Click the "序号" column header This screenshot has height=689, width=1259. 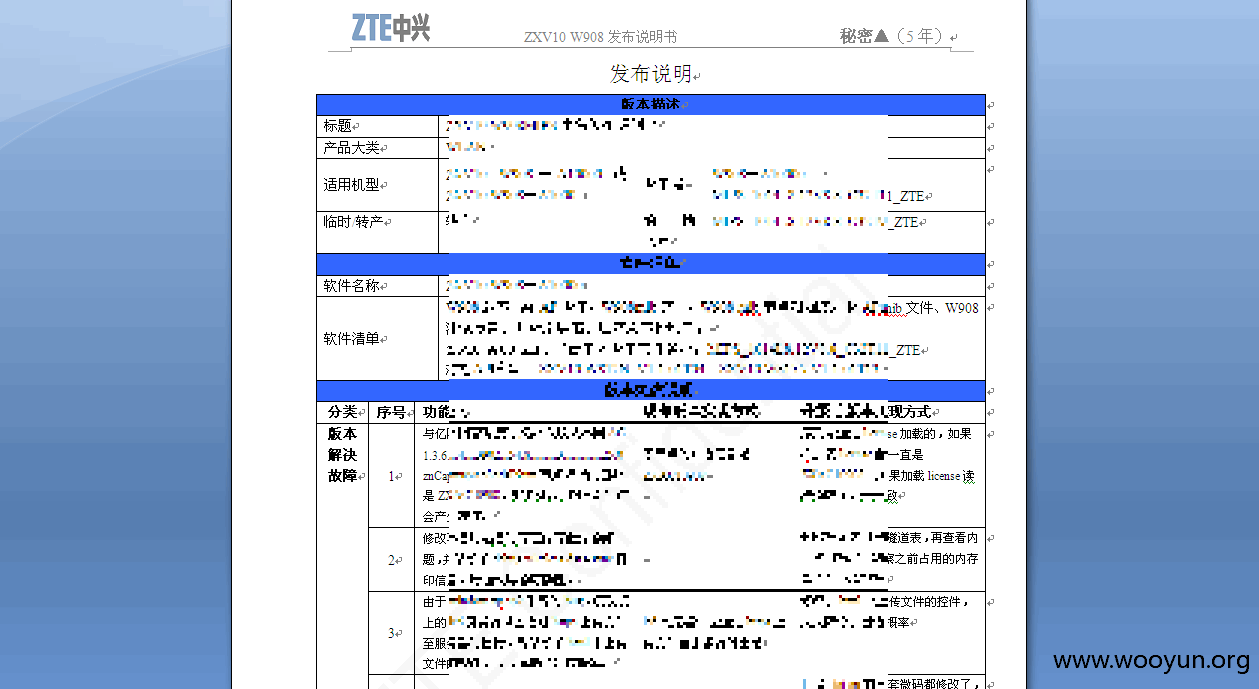(392, 412)
